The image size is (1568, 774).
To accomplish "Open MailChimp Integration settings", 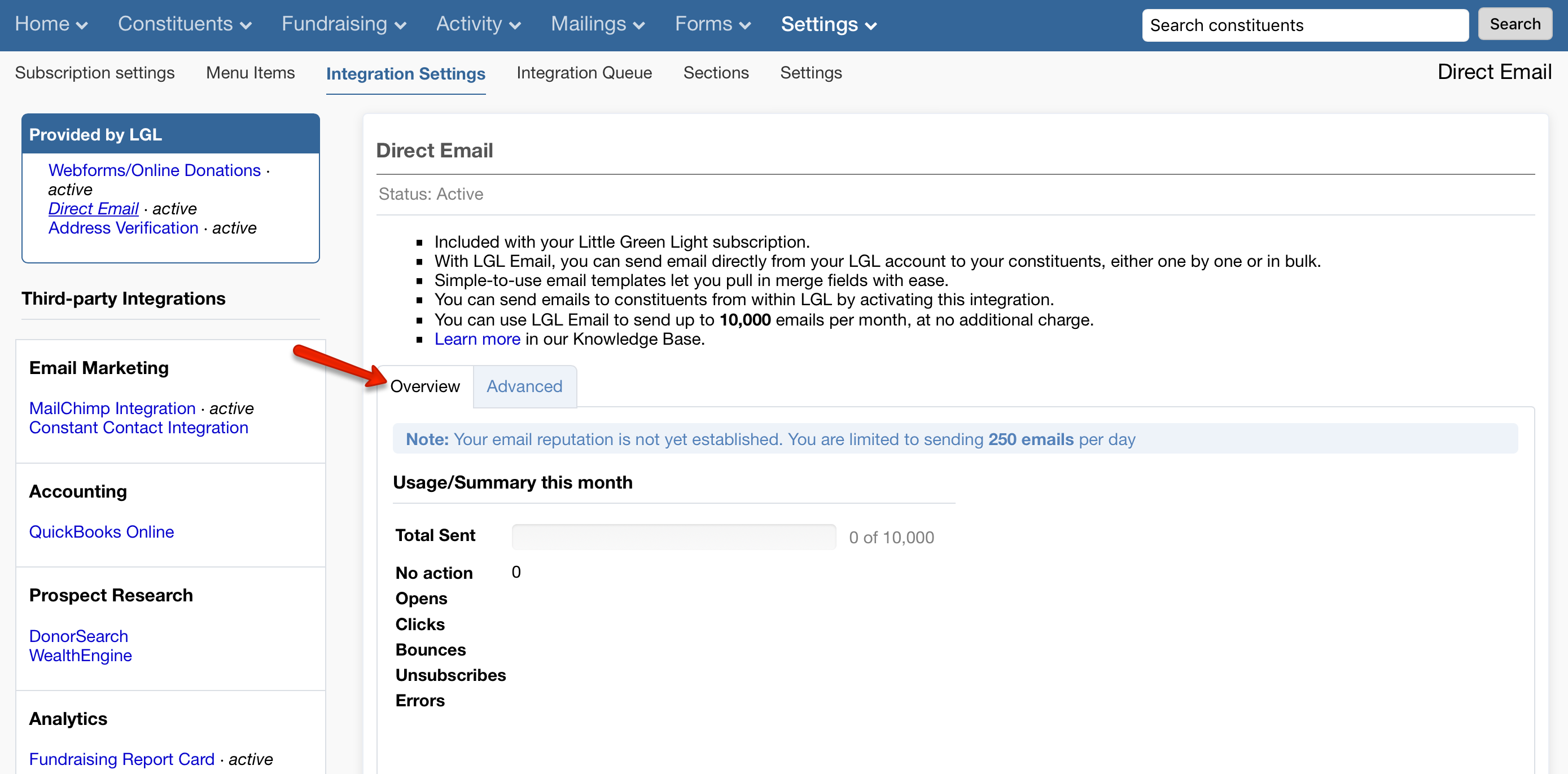I will [x=112, y=408].
